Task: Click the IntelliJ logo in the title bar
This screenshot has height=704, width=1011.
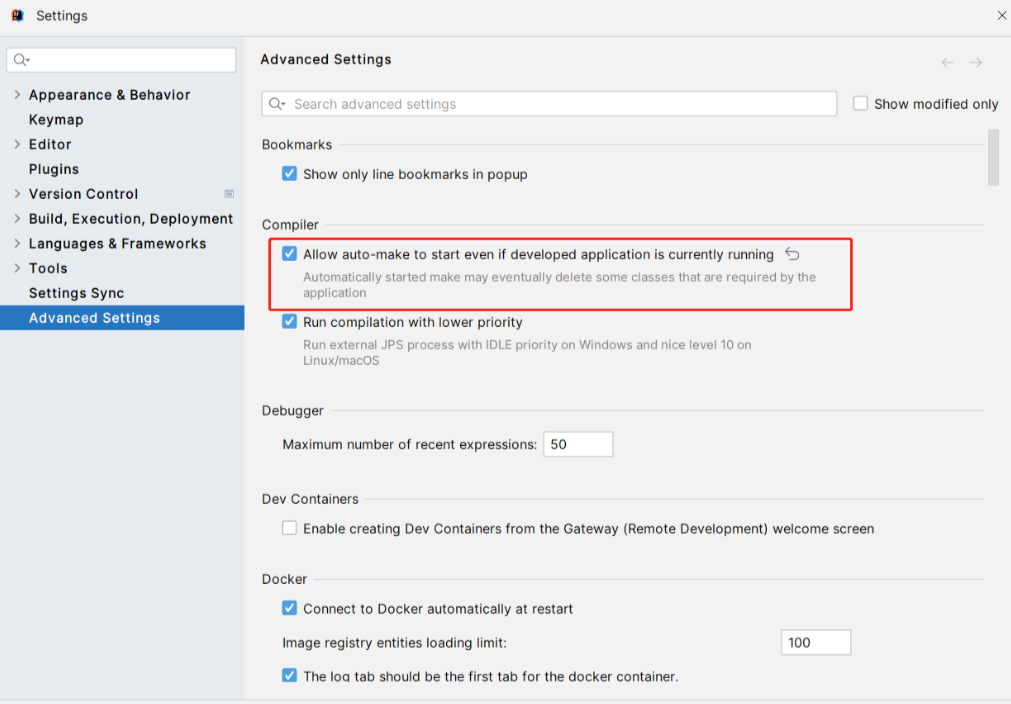Action: coord(17,15)
